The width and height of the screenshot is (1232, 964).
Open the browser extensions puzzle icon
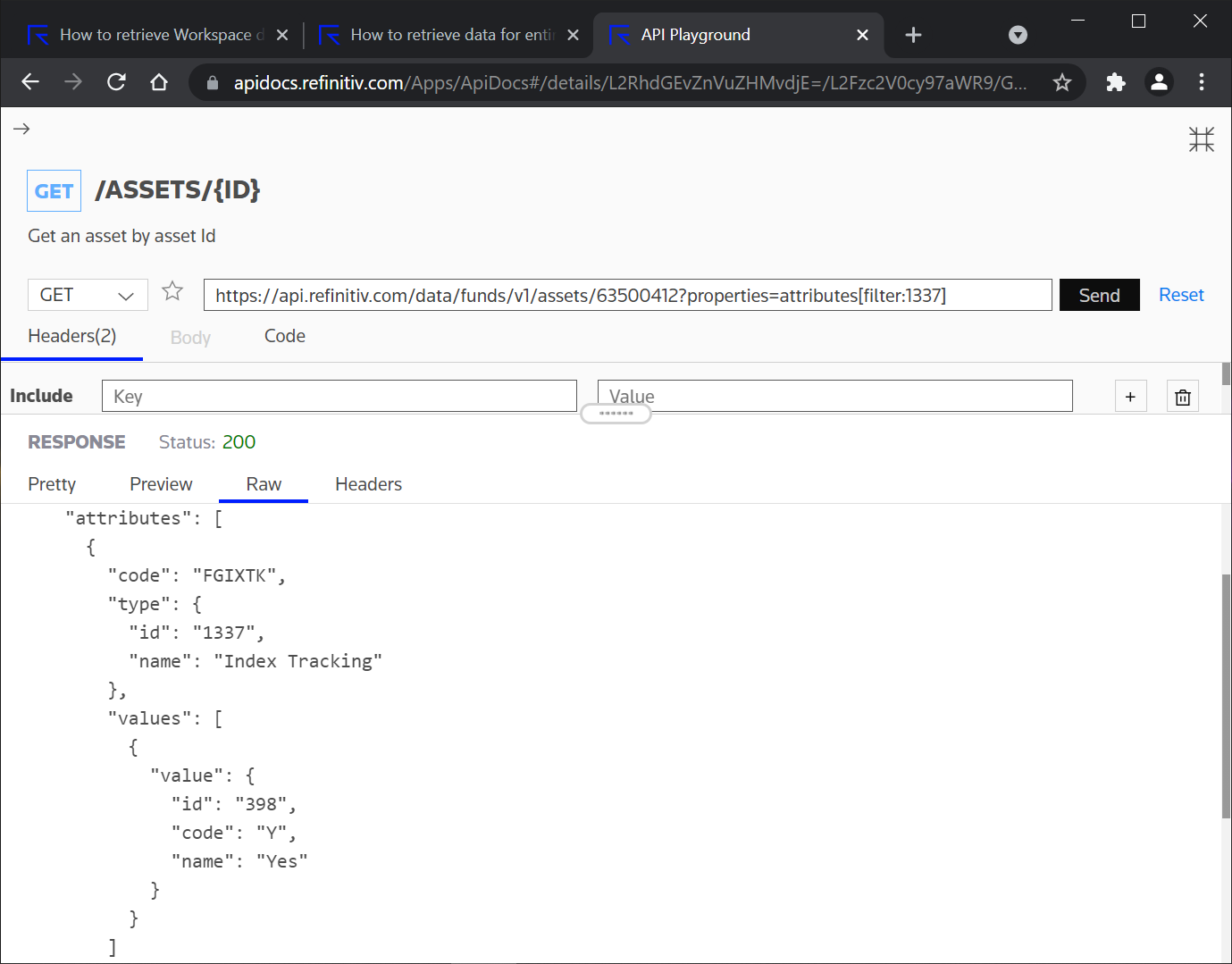click(x=1115, y=82)
